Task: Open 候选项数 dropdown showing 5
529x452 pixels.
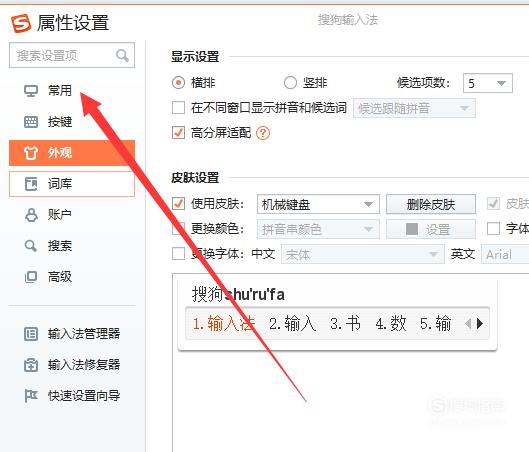Action: tap(488, 83)
